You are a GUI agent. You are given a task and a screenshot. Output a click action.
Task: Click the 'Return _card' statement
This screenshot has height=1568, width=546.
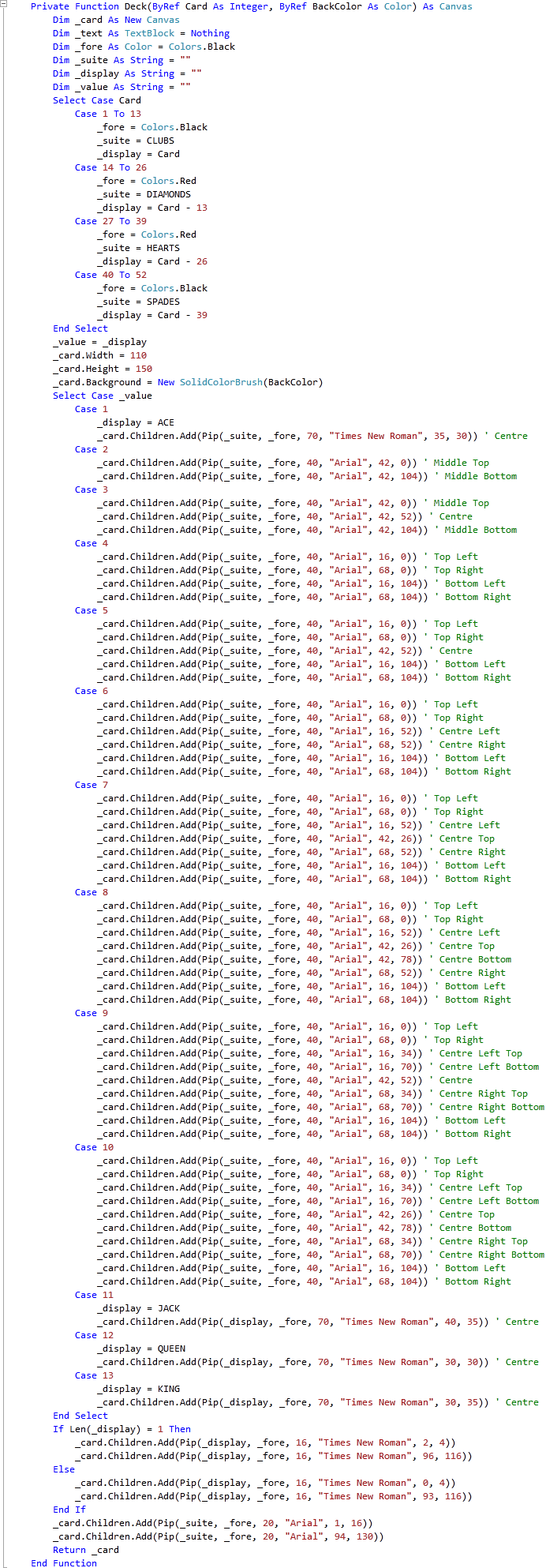tap(86, 1550)
